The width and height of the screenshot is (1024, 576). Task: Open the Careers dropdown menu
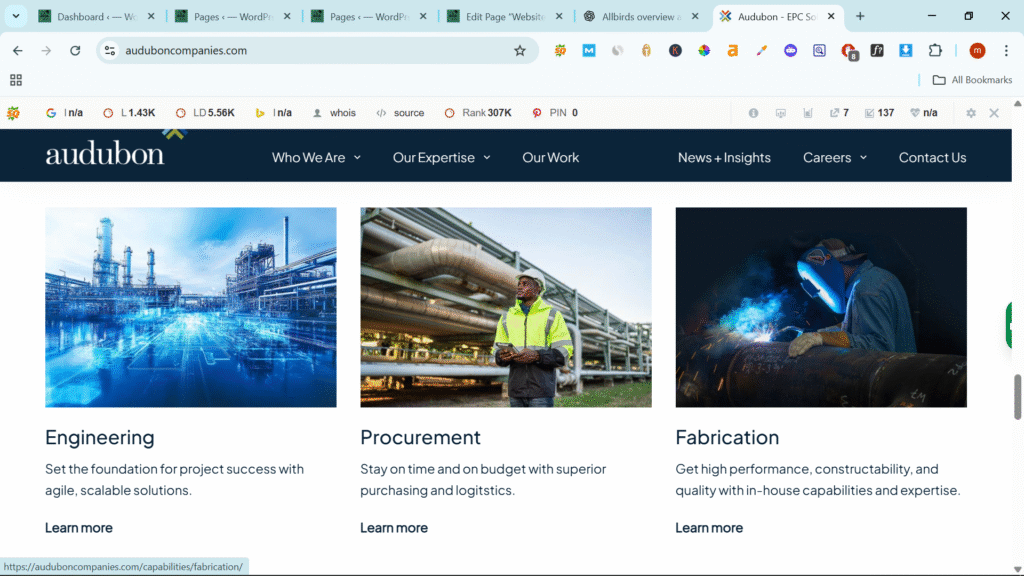point(835,157)
